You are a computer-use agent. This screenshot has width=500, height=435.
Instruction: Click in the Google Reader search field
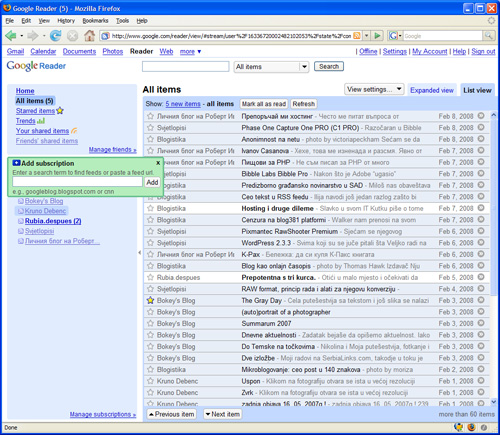click(x=185, y=66)
